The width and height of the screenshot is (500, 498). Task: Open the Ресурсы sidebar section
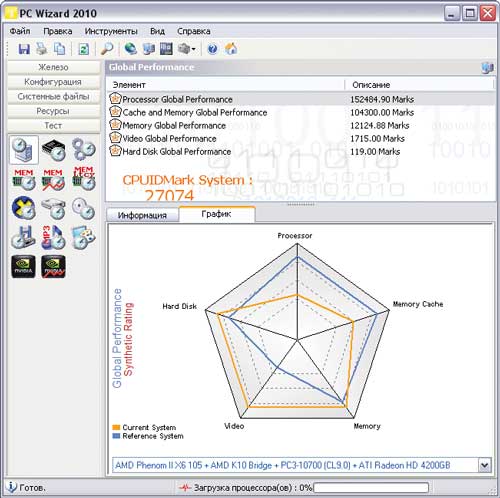(x=53, y=111)
